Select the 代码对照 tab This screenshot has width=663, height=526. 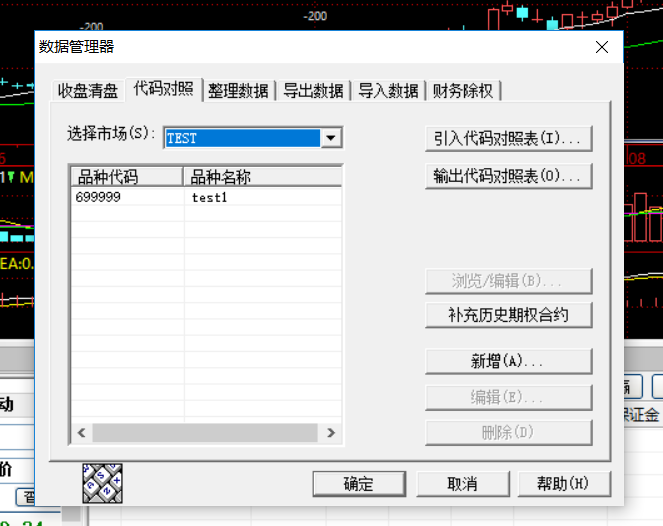tap(164, 89)
